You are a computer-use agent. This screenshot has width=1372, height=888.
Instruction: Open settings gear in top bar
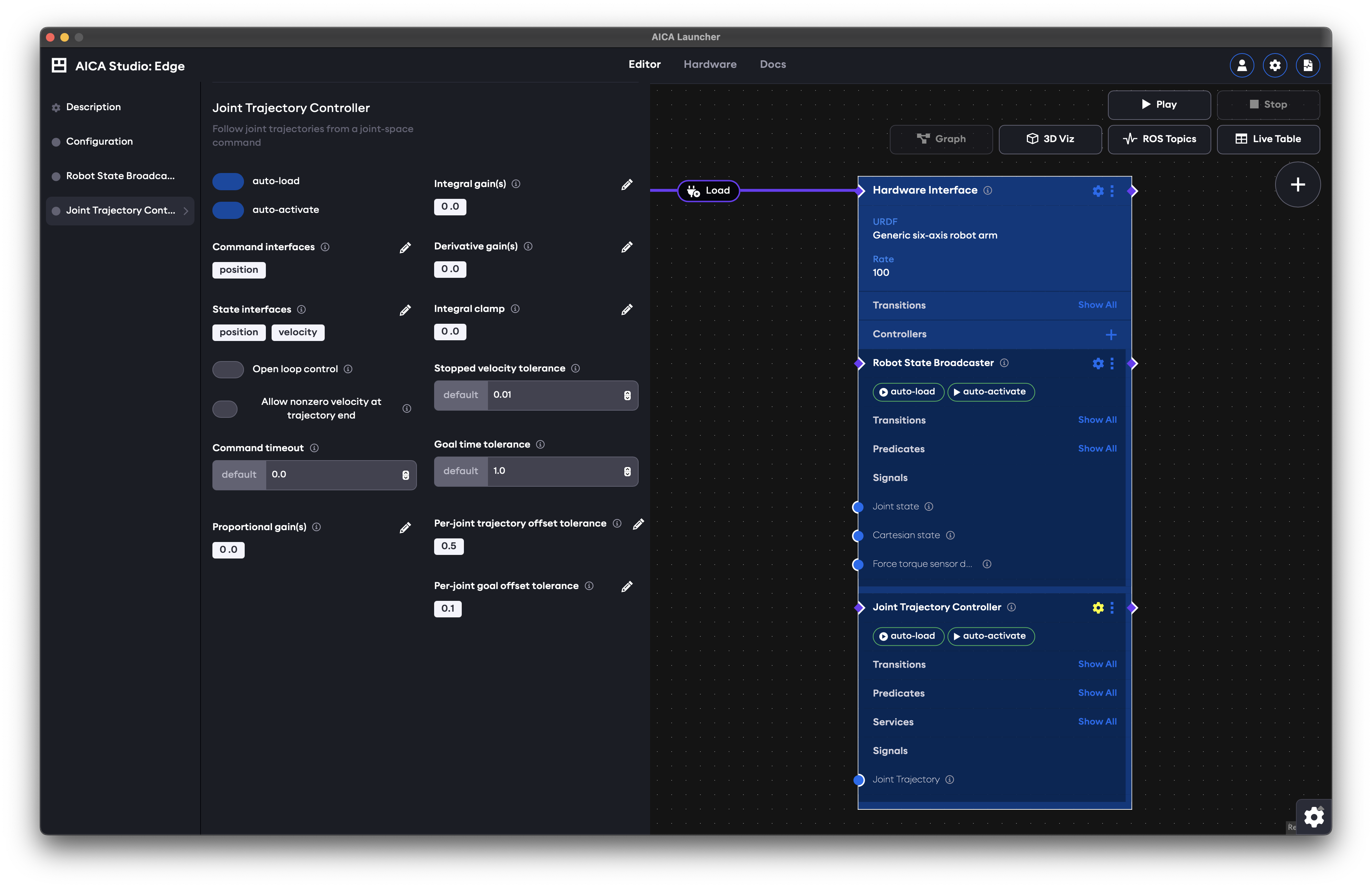pyautogui.click(x=1275, y=65)
